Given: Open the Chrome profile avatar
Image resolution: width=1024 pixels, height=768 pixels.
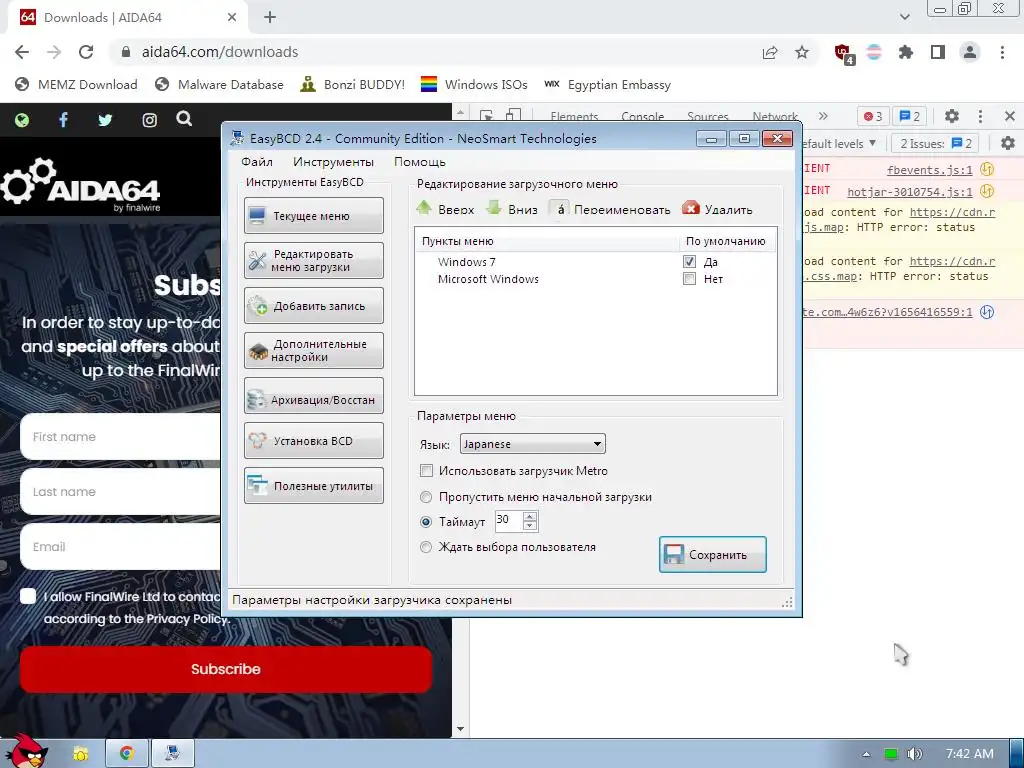Looking at the screenshot, I should coord(970,52).
